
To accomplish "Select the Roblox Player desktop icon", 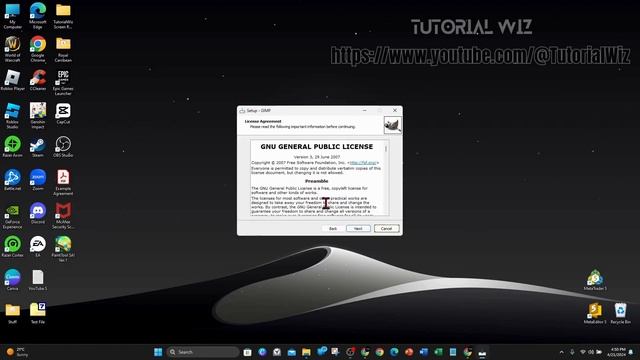I will (13, 80).
